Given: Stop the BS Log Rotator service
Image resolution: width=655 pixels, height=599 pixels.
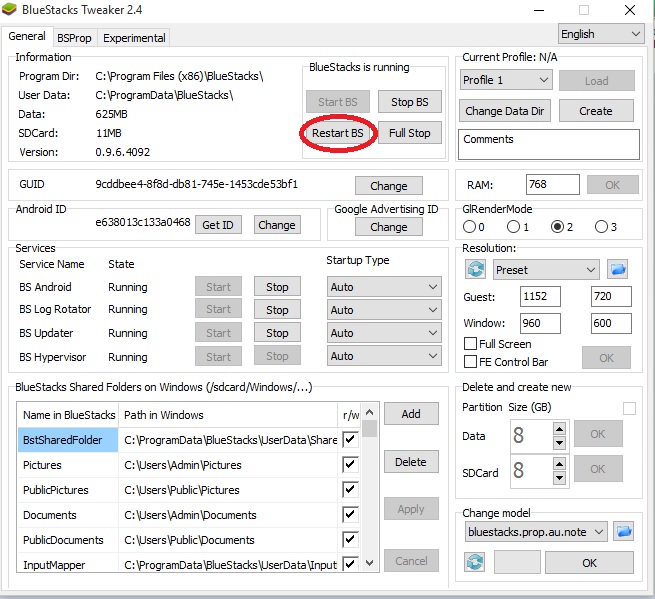Looking at the screenshot, I should click(277, 310).
